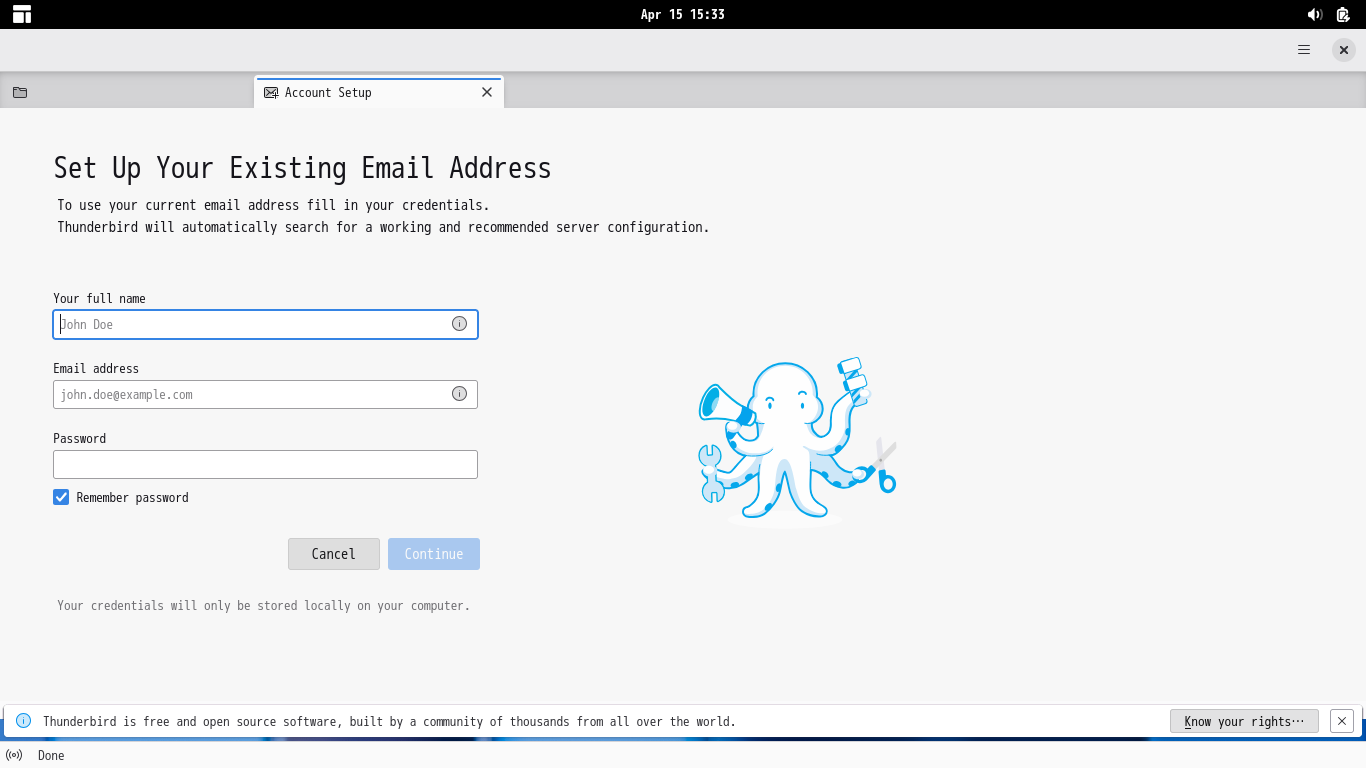Image resolution: width=1366 pixels, height=768 pixels.
Task: Open the folder mail tab icon
Action: point(20,92)
